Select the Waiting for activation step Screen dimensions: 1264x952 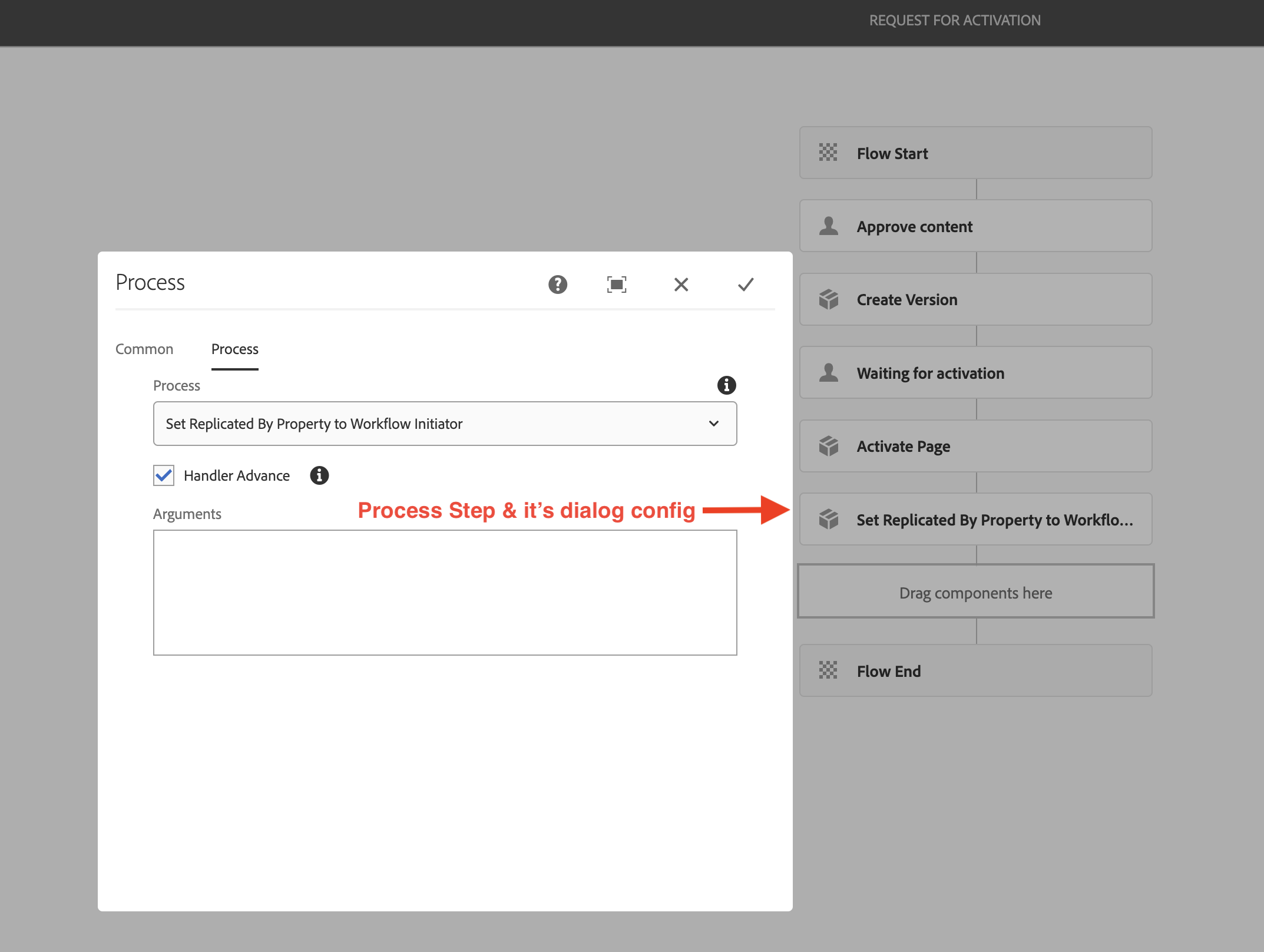975,373
